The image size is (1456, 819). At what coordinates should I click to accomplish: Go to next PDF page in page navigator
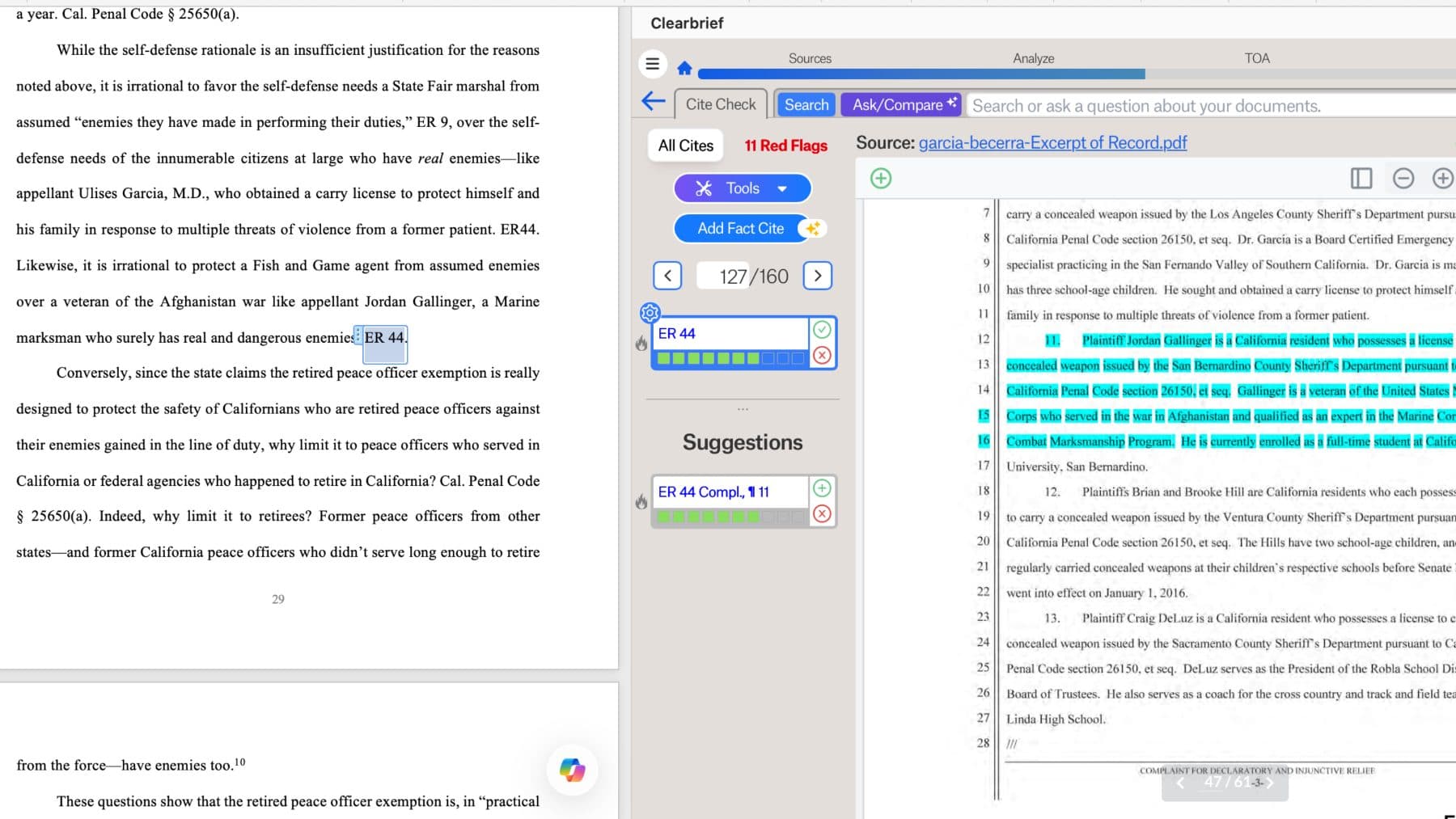point(1270,783)
